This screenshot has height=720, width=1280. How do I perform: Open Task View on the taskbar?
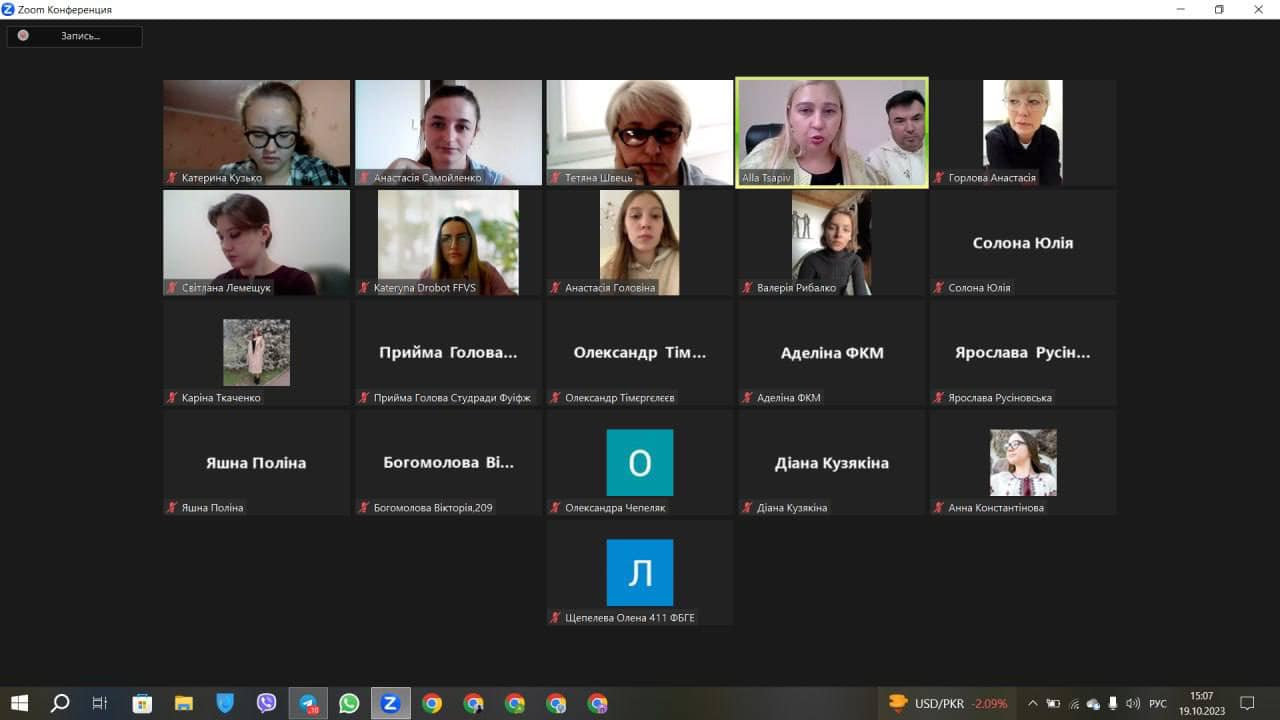(100, 703)
